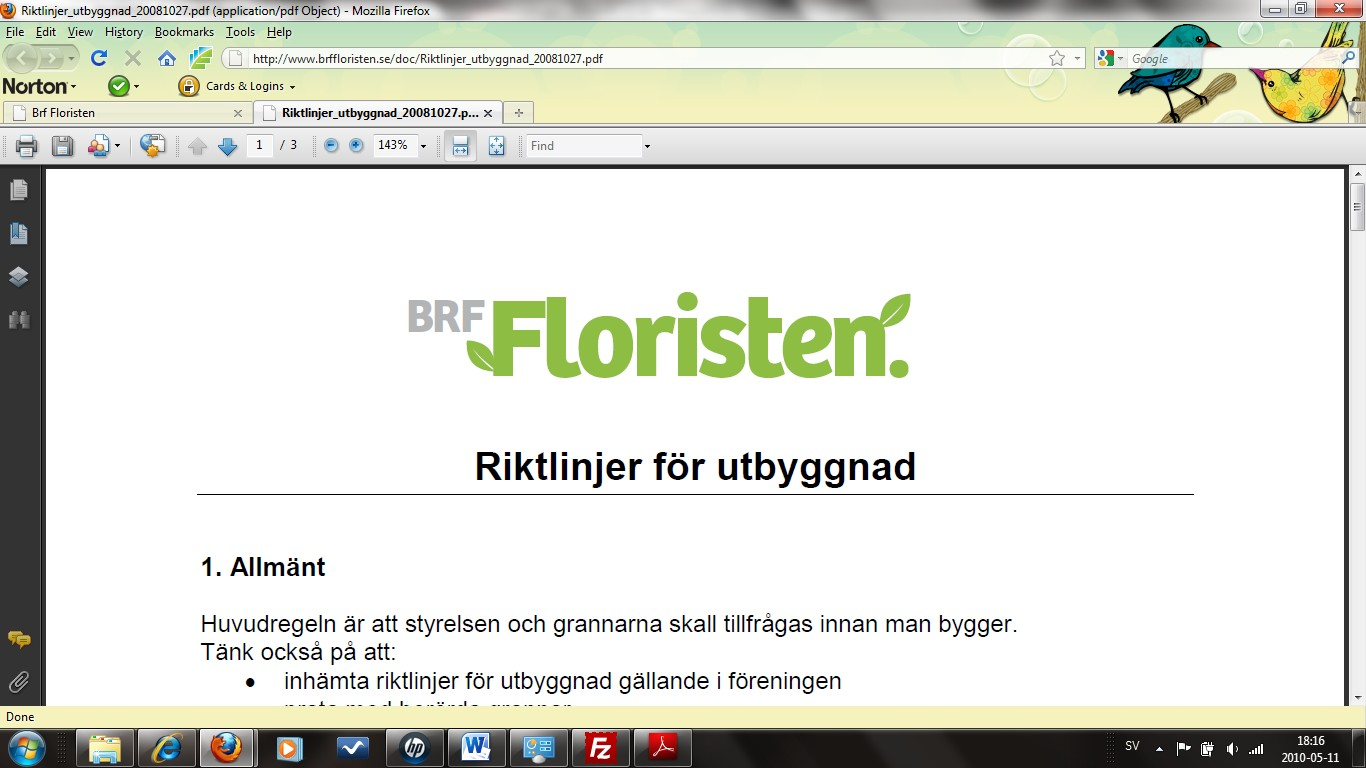
Task: Click the URL address bar
Action: [640, 59]
